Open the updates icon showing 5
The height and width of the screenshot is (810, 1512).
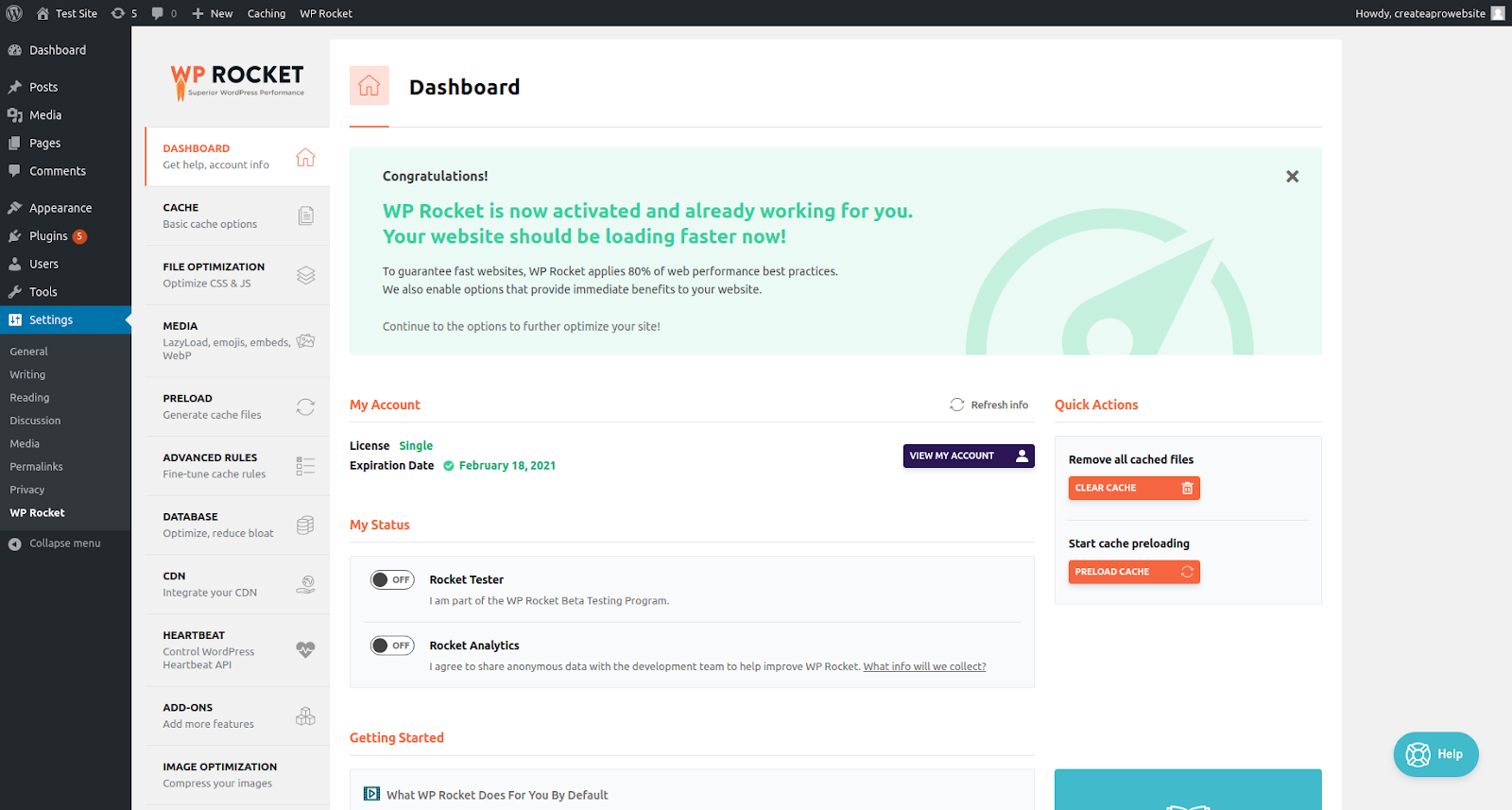pyautogui.click(x=124, y=13)
